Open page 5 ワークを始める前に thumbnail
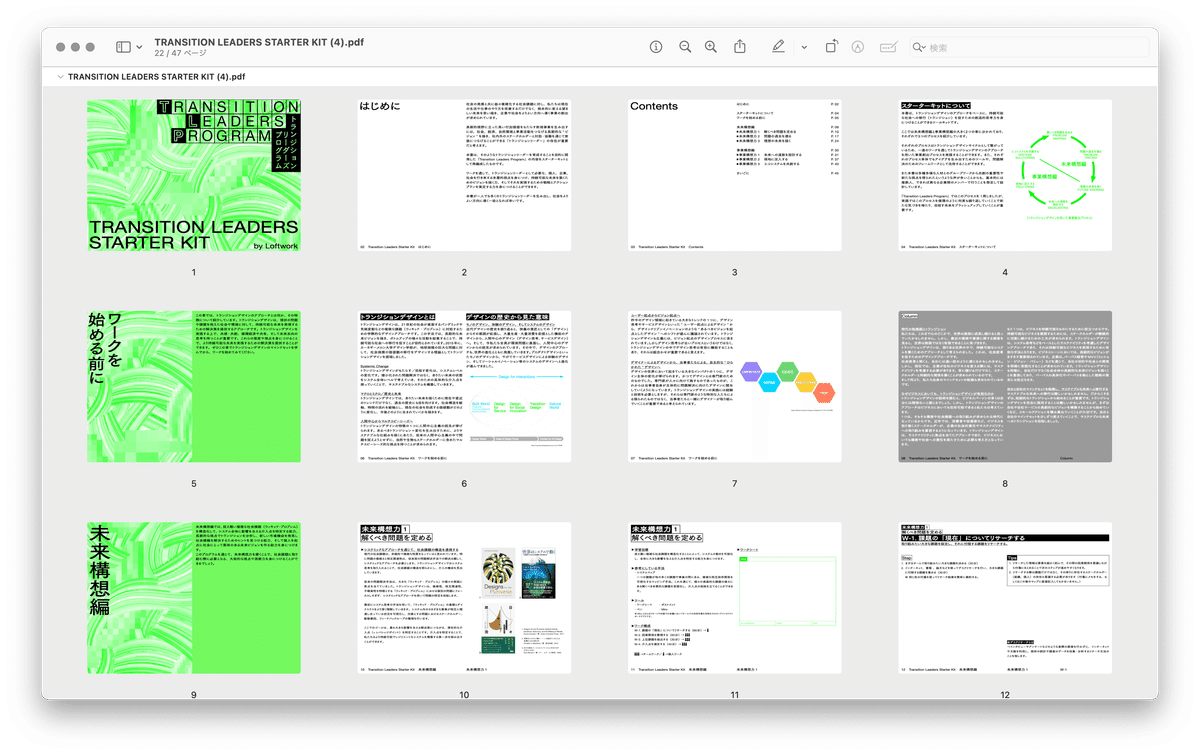 (x=194, y=386)
